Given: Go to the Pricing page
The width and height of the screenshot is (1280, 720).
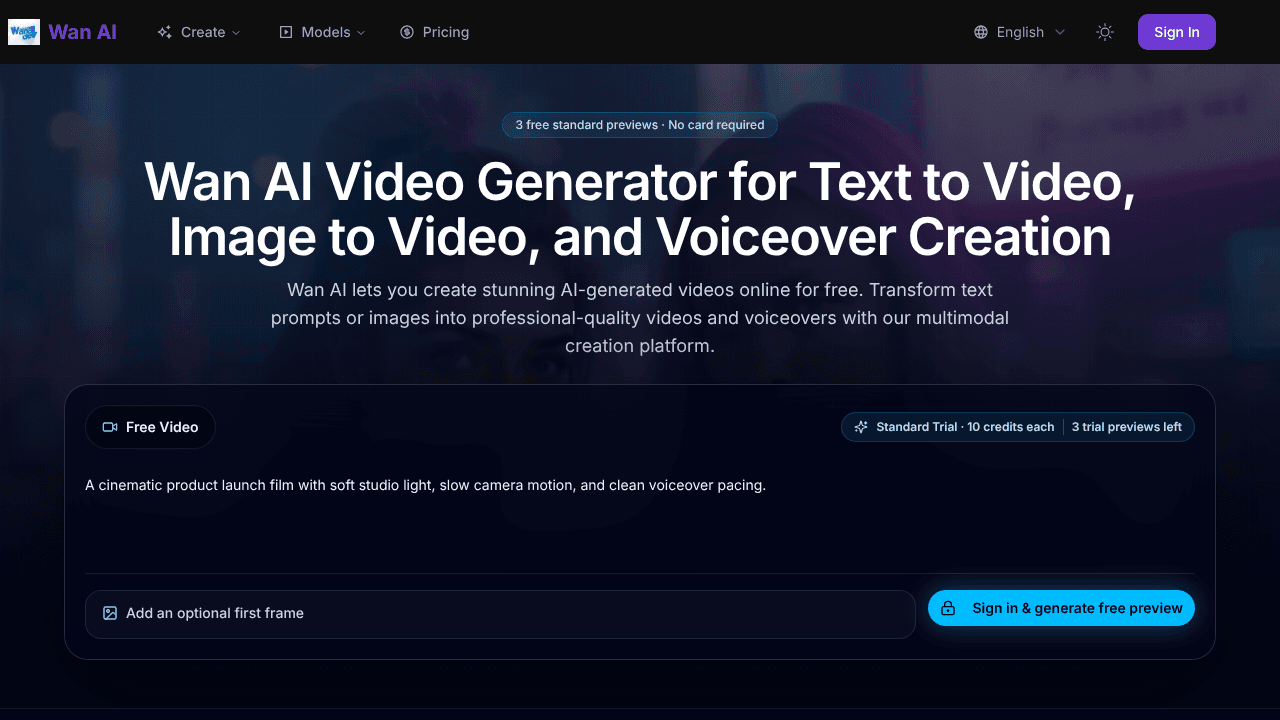Looking at the screenshot, I should [434, 32].
